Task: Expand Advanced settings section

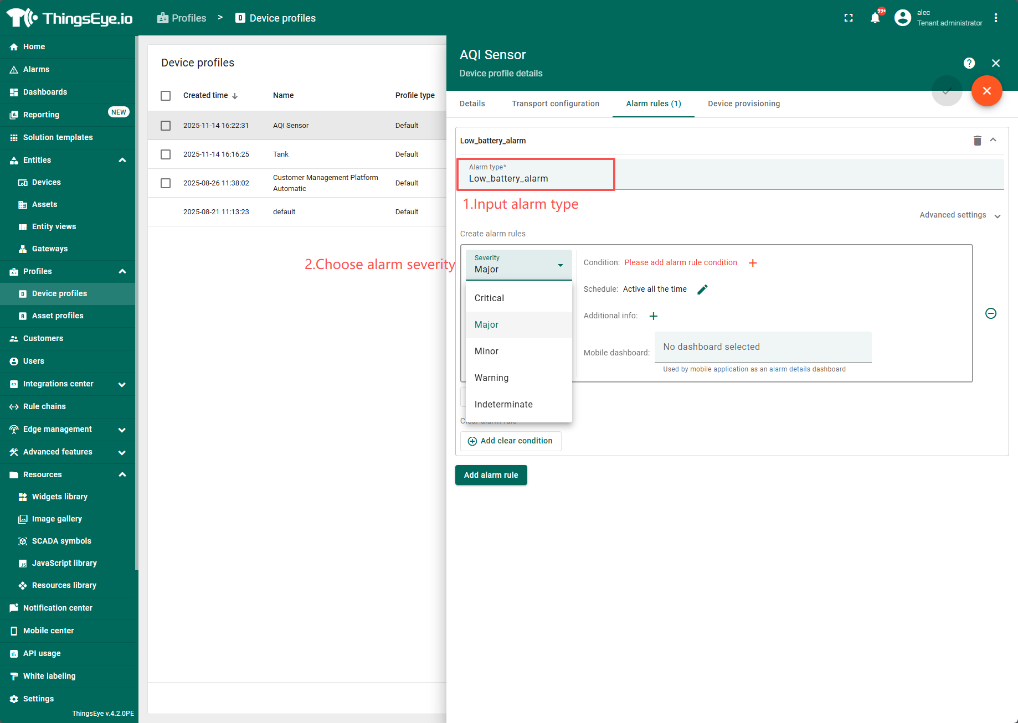Action: pos(959,215)
